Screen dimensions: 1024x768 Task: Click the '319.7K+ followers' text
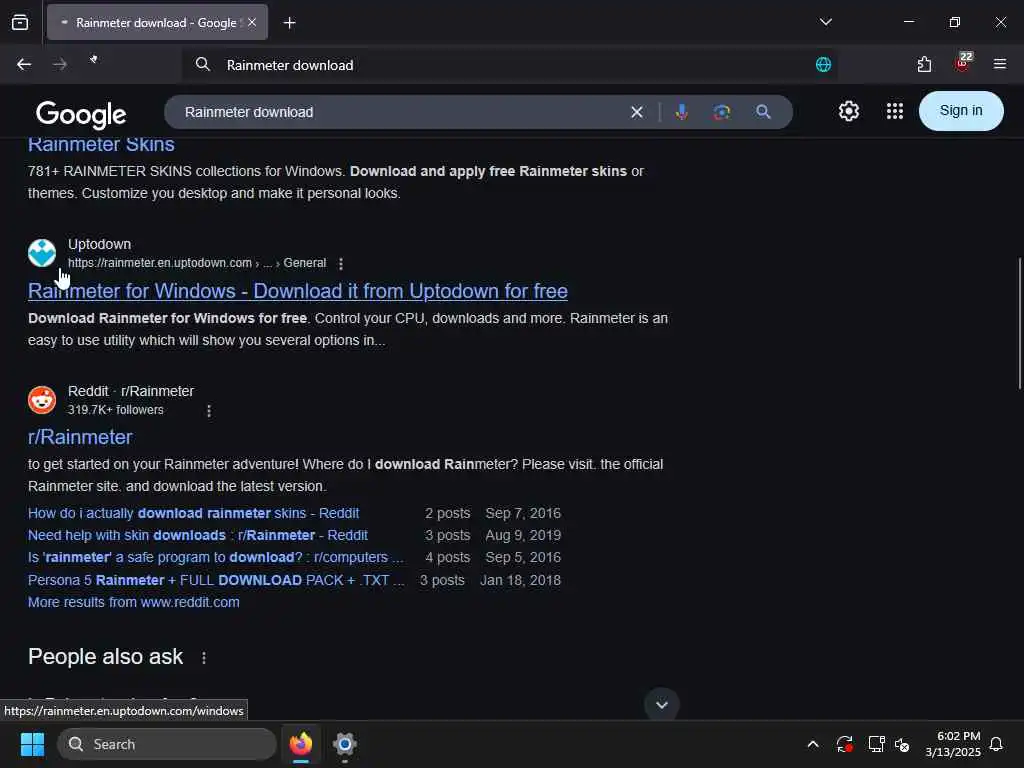[116, 410]
